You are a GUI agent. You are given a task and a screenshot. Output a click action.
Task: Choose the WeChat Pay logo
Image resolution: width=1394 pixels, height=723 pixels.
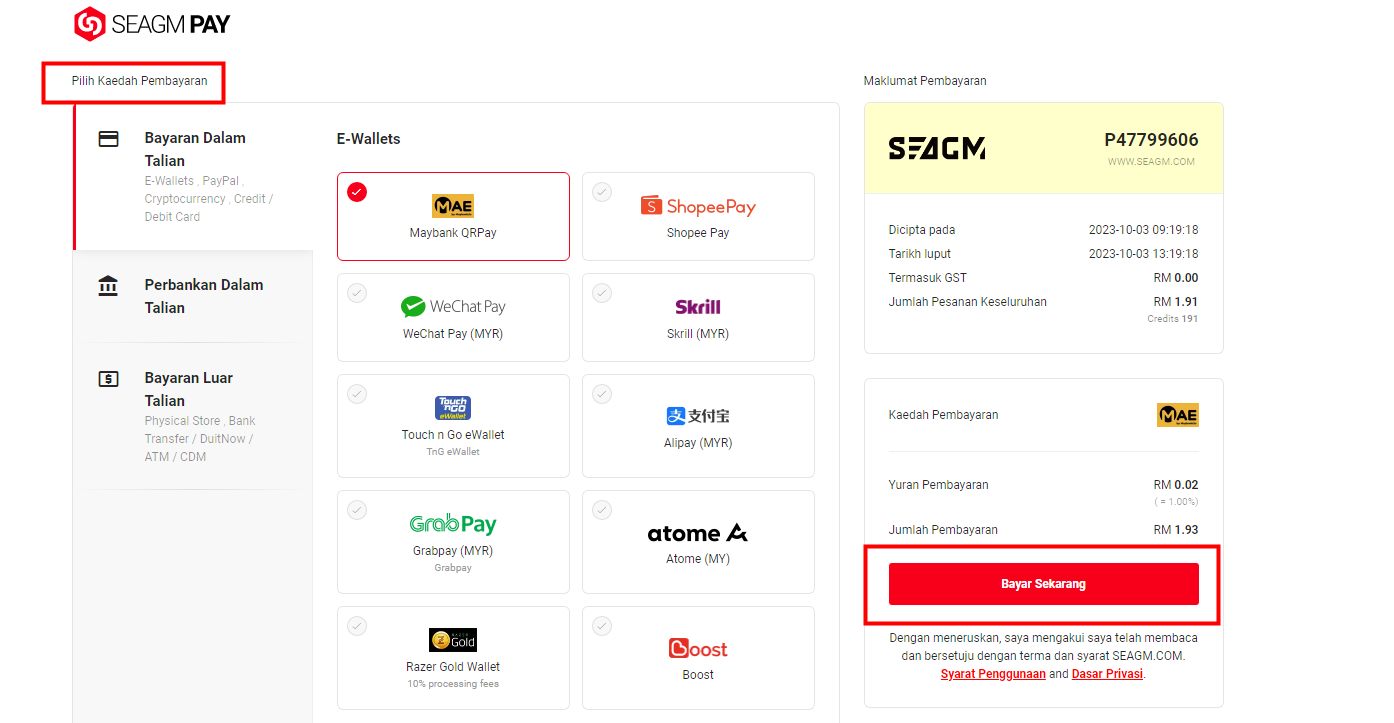453,307
